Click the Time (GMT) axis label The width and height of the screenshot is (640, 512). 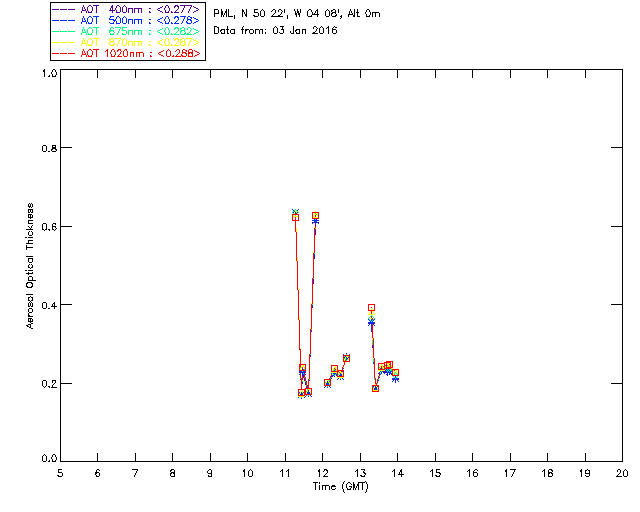click(x=340, y=487)
